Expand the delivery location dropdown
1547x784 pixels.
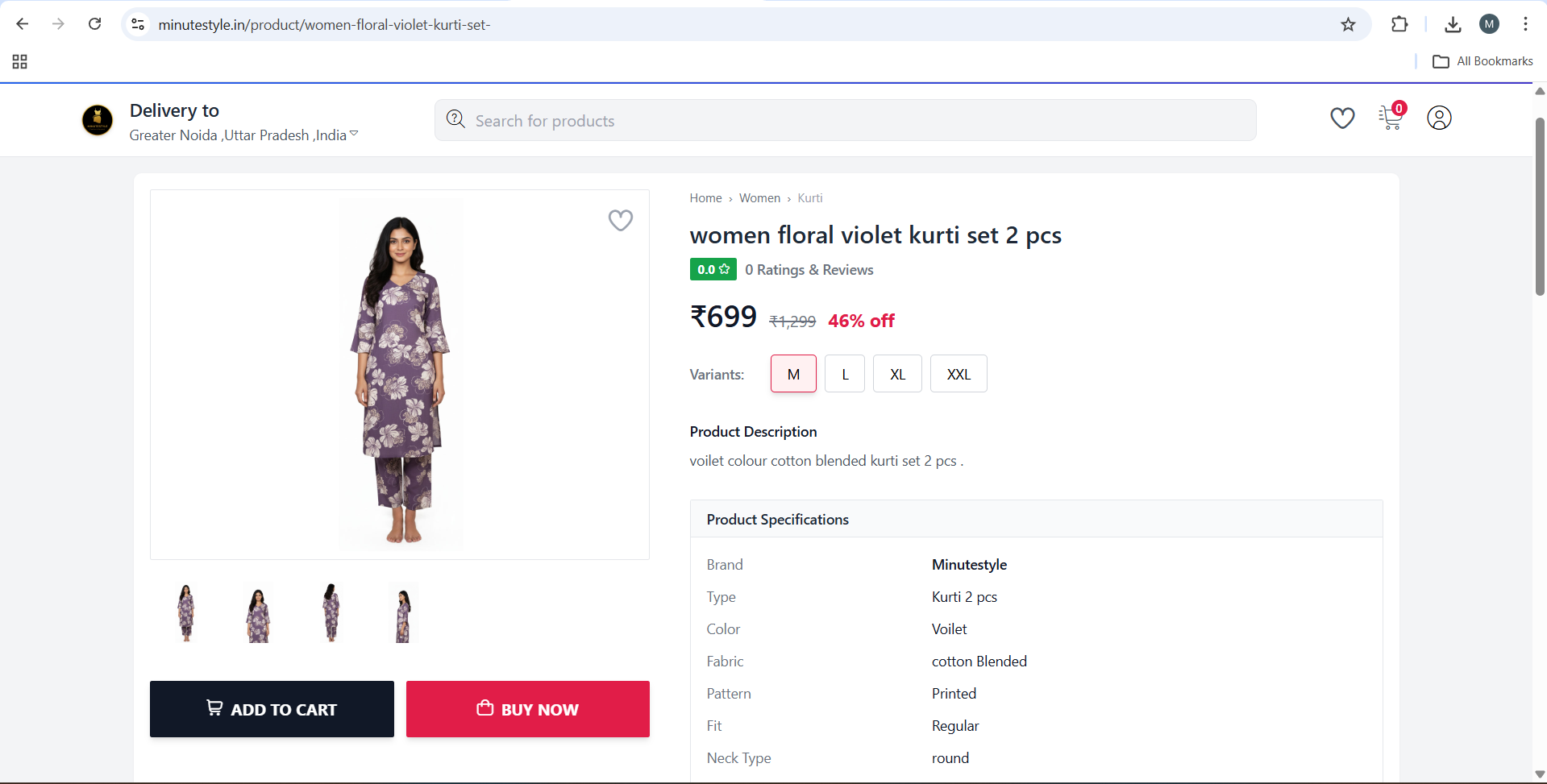[353, 134]
